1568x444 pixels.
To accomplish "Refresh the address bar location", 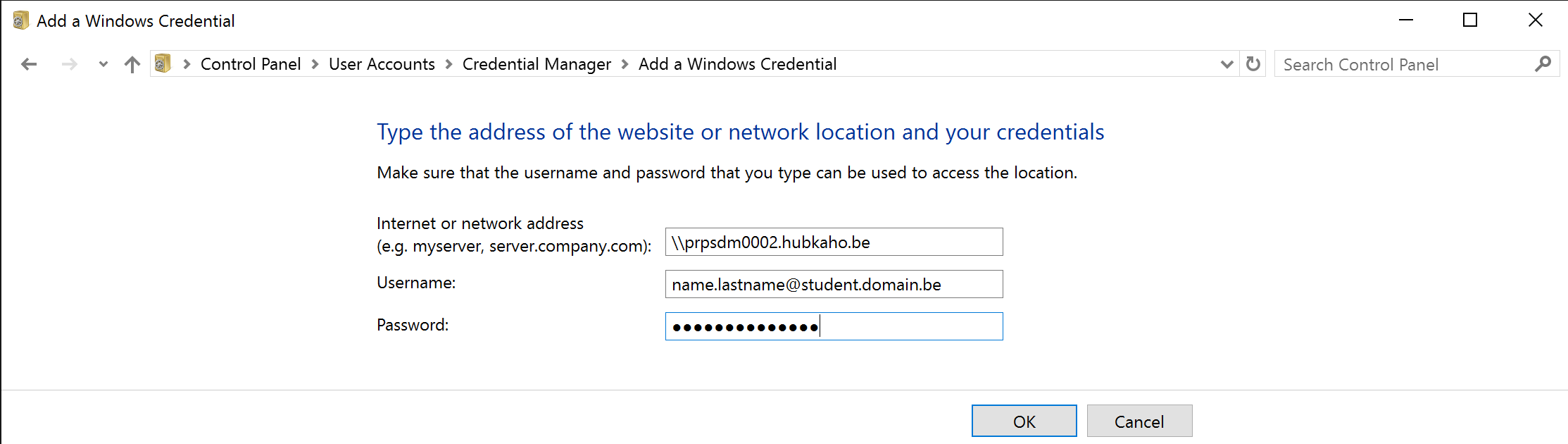I will click(x=1253, y=64).
